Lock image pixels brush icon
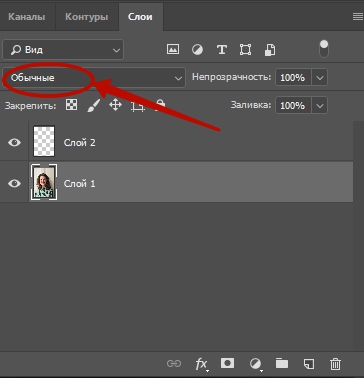Screen dimensions: 364x378 (94, 105)
